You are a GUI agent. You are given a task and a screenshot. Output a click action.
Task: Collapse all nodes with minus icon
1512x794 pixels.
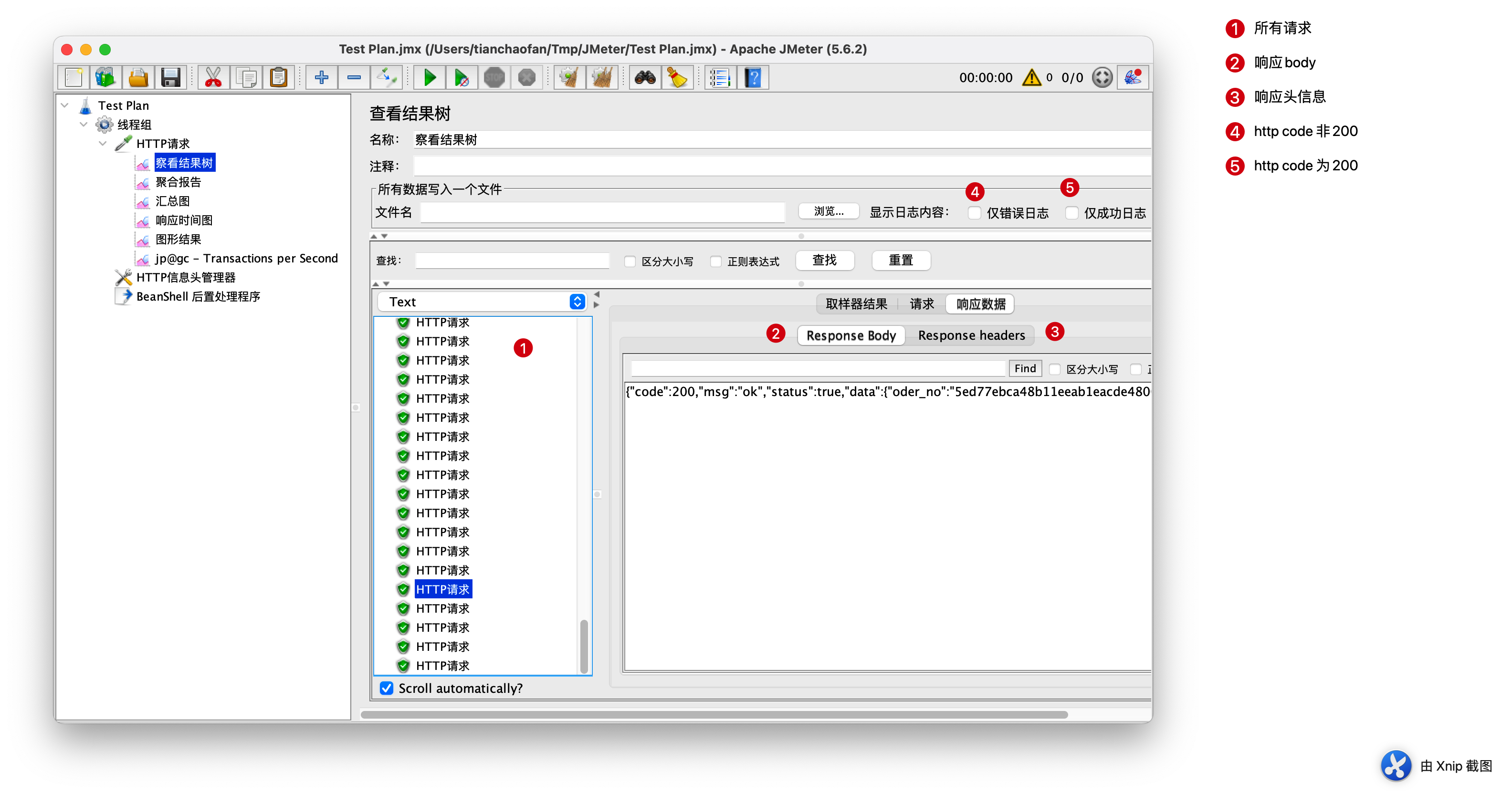(354, 77)
